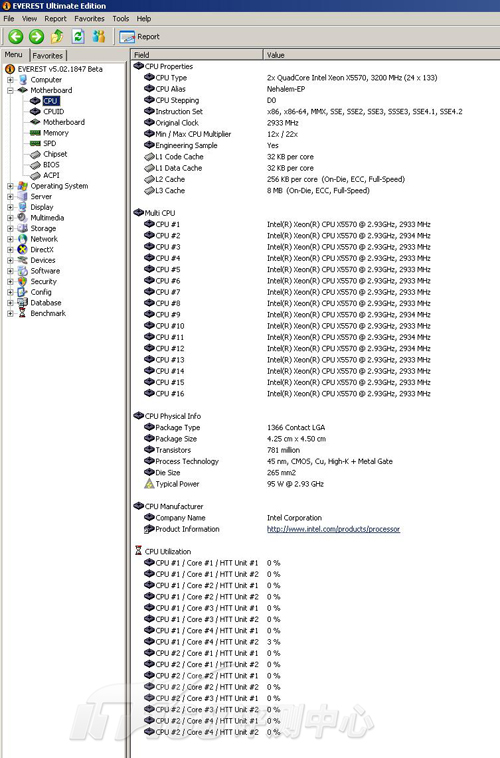Click the Value column header
The height and width of the screenshot is (758, 500).
(x=382, y=55)
